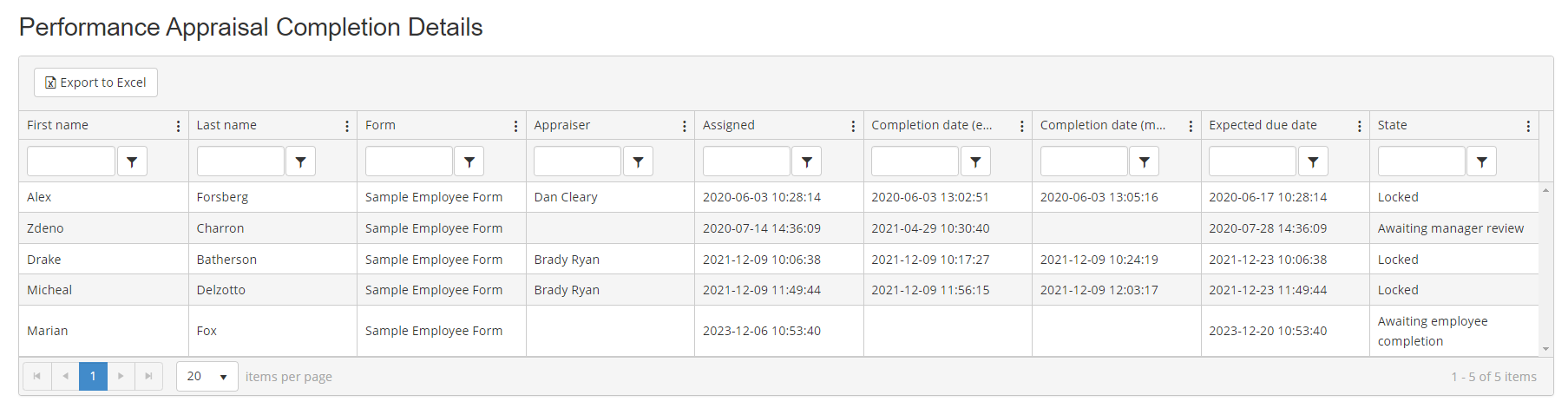Click the filter icon for First name

click(x=132, y=161)
